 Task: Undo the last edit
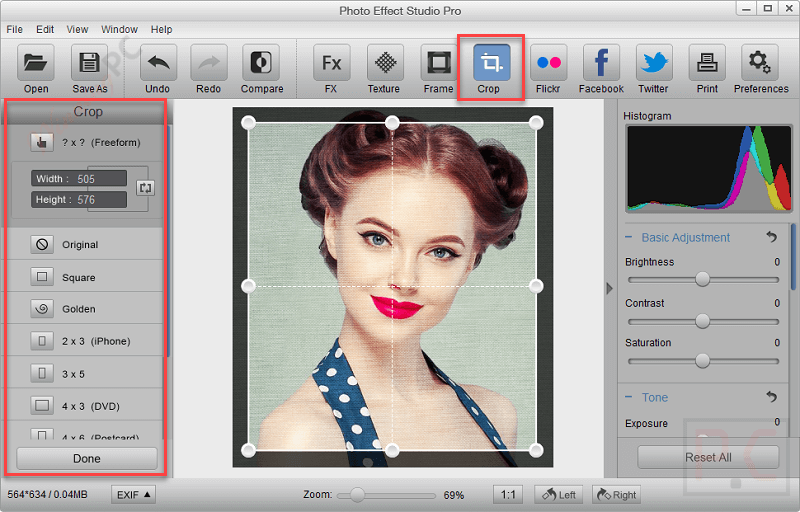tap(158, 63)
